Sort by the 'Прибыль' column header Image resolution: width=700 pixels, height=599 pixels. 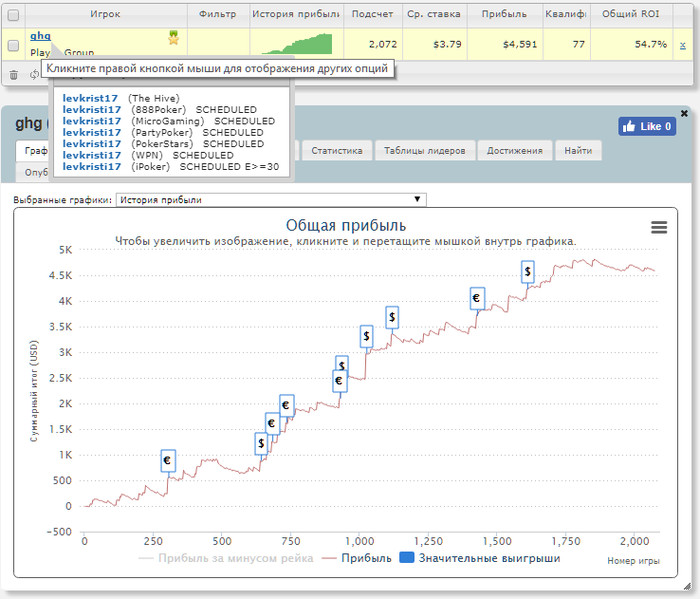[x=504, y=15]
